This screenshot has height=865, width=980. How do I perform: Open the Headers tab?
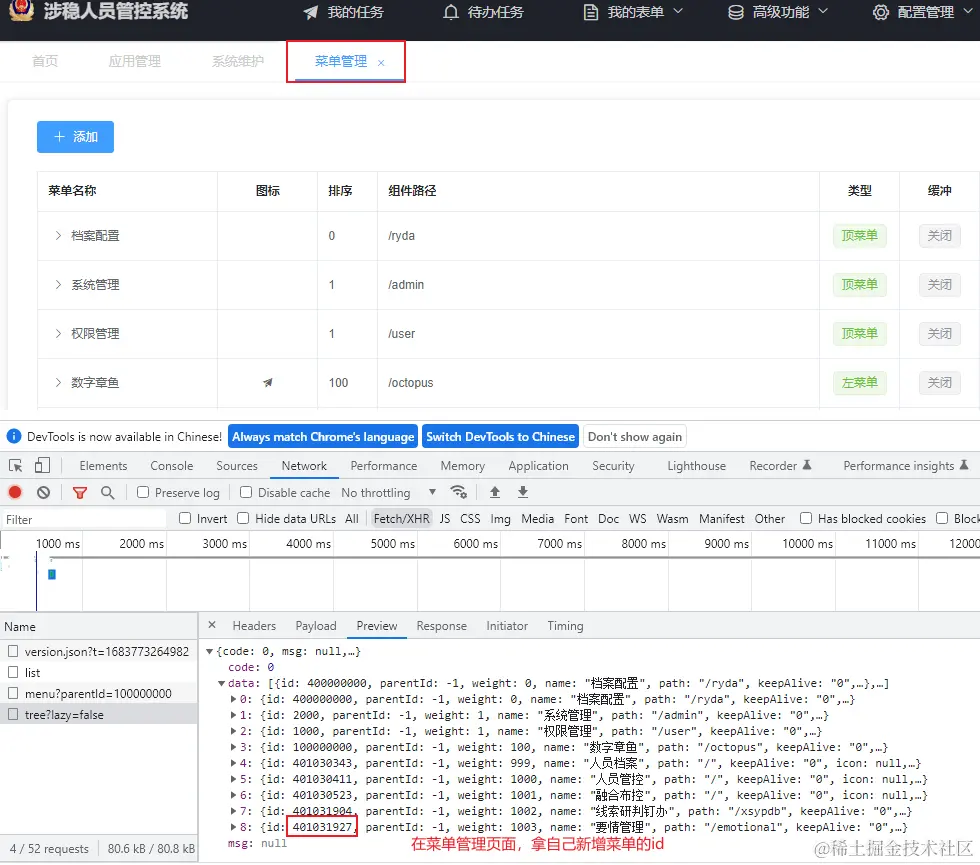[254, 626]
